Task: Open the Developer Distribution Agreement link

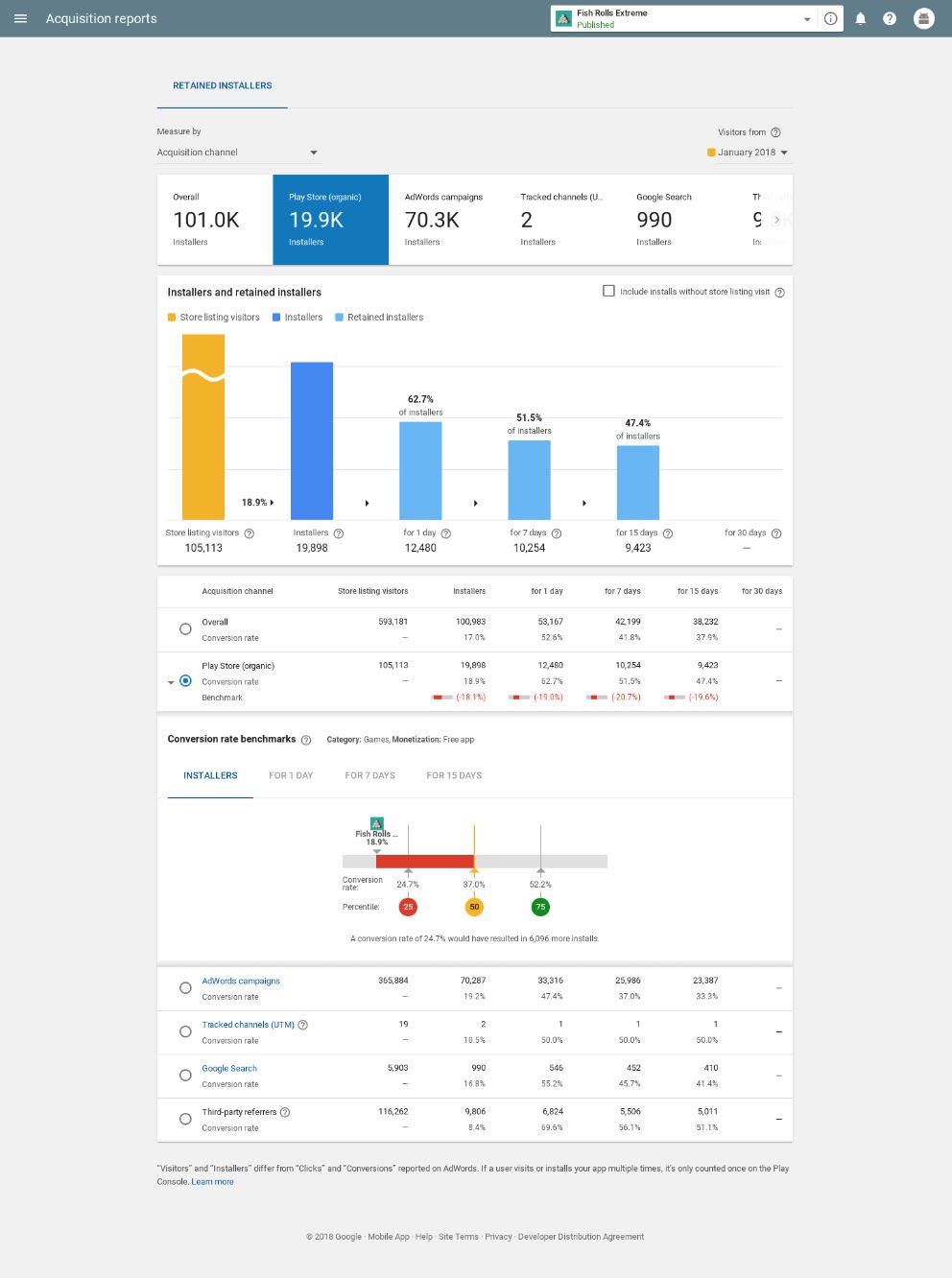Action: coord(581,1237)
